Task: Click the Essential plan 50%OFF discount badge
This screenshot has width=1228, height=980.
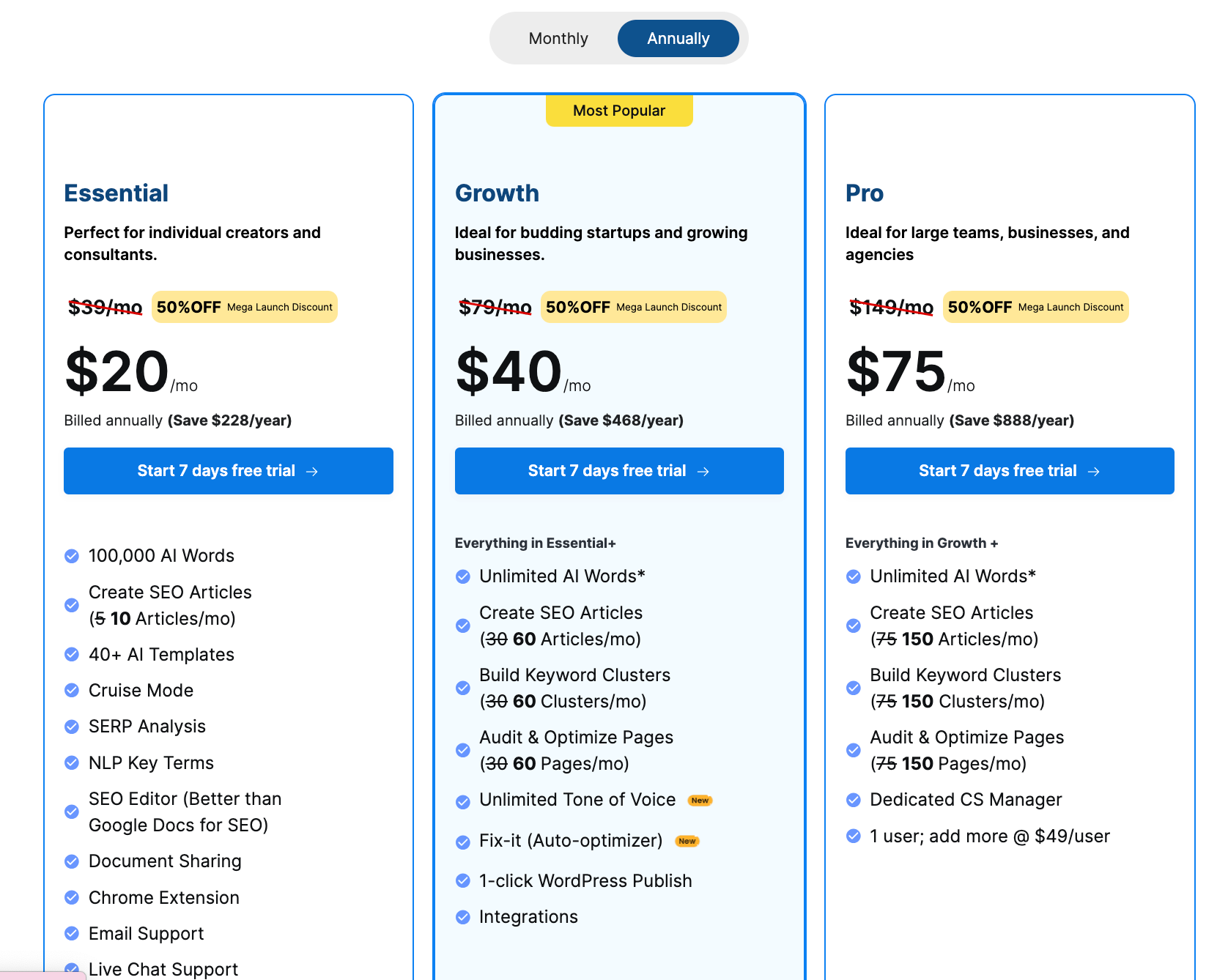Action: tap(245, 307)
